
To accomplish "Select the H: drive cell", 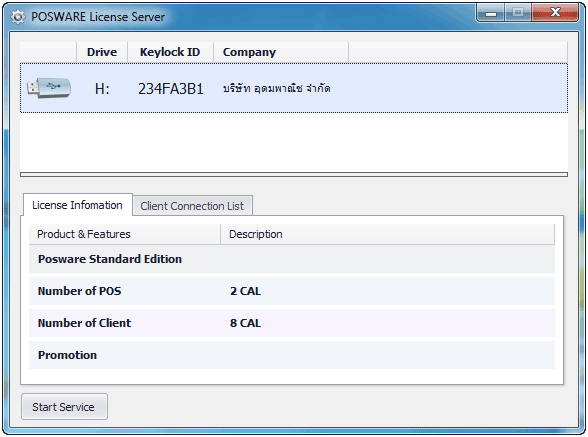I will 102,89.
